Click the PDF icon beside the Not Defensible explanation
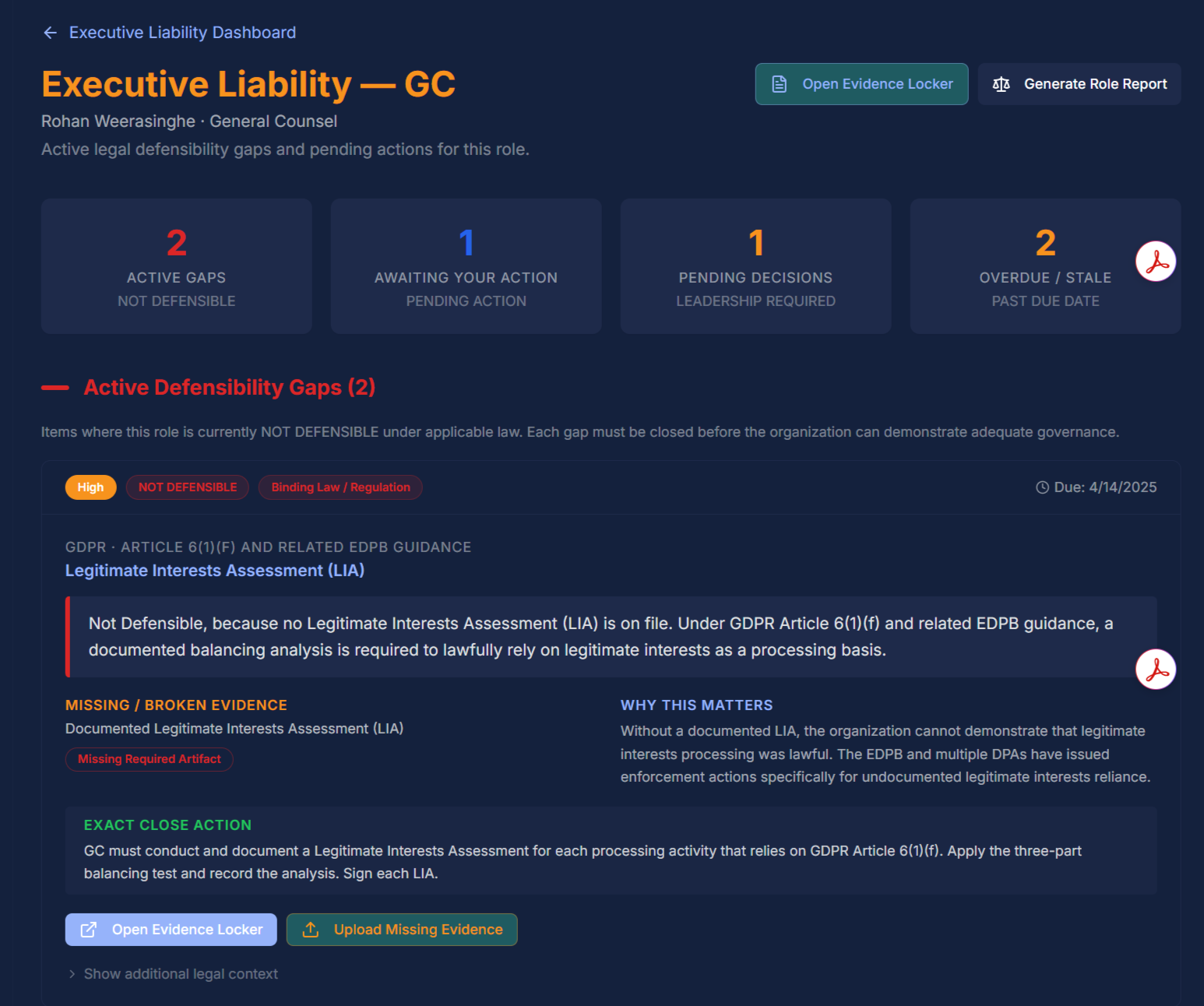Screen dimensions: 1204x1006 point(1156,669)
